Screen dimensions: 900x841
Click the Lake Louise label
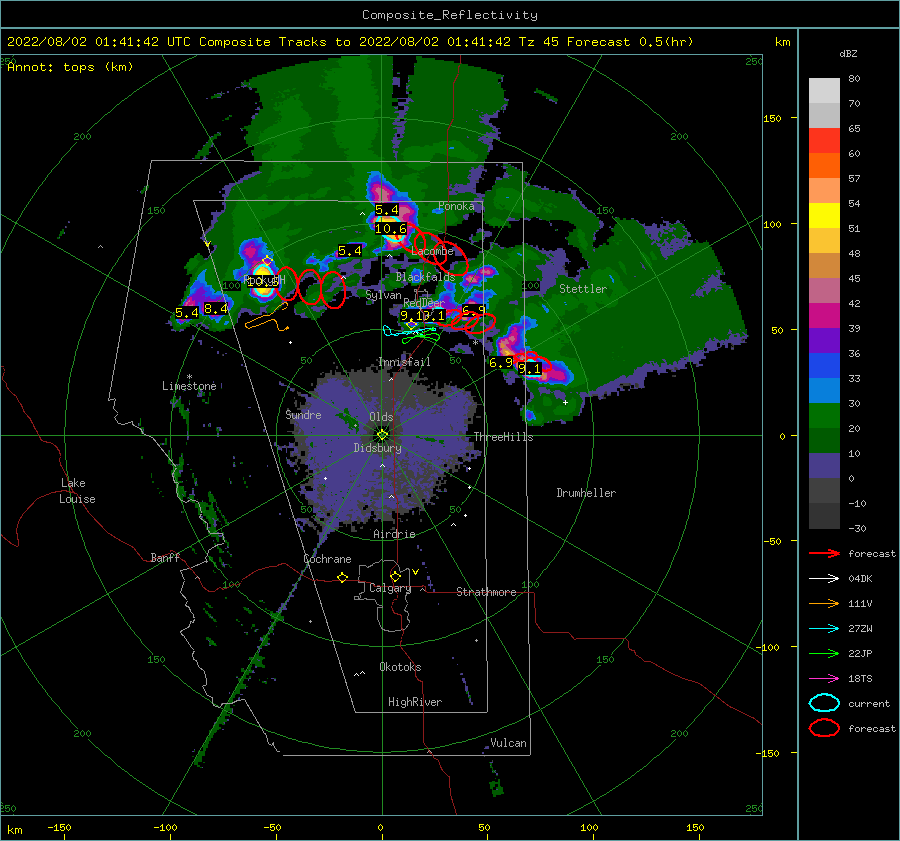78,491
